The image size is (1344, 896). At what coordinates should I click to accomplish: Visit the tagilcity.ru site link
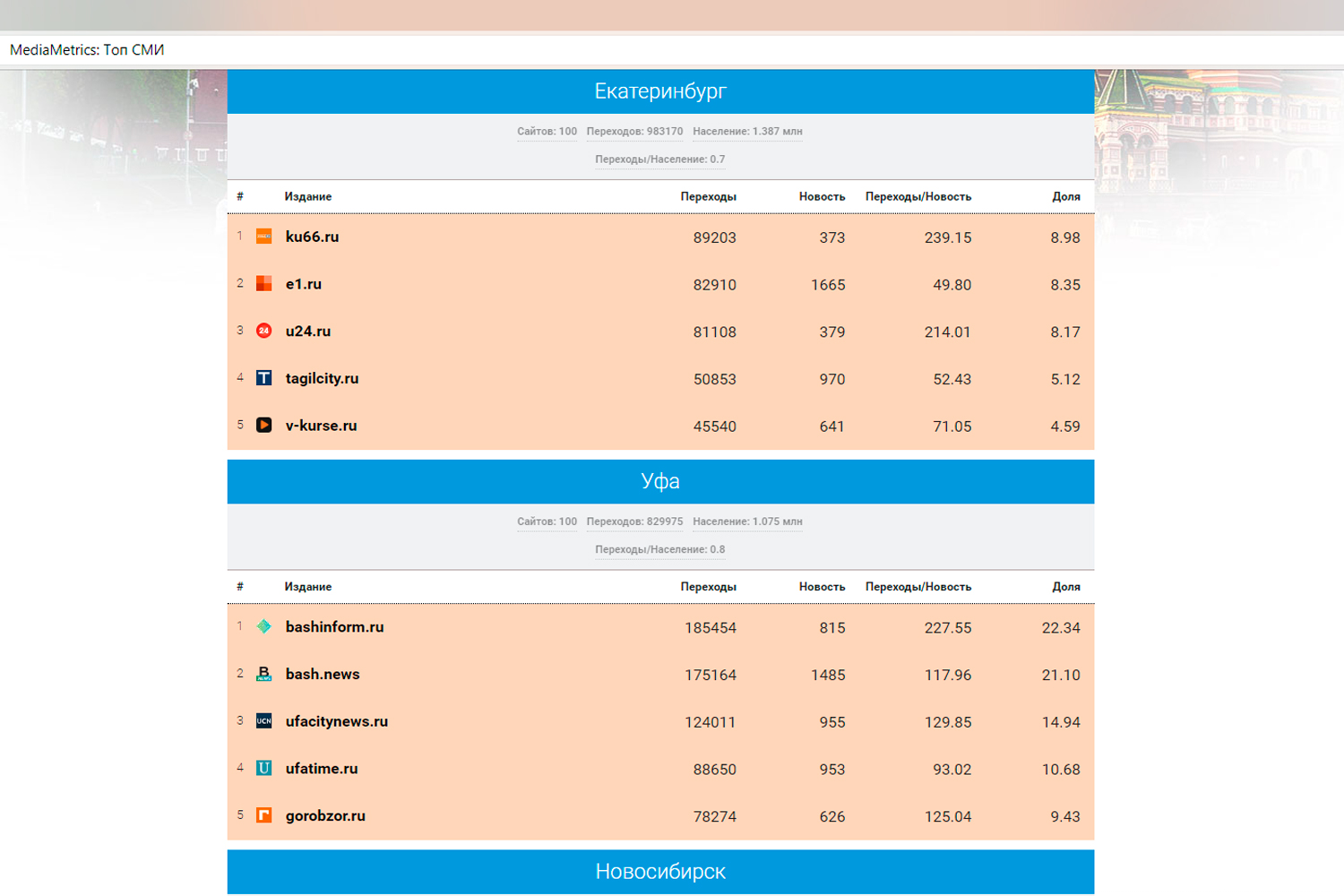[x=322, y=378]
